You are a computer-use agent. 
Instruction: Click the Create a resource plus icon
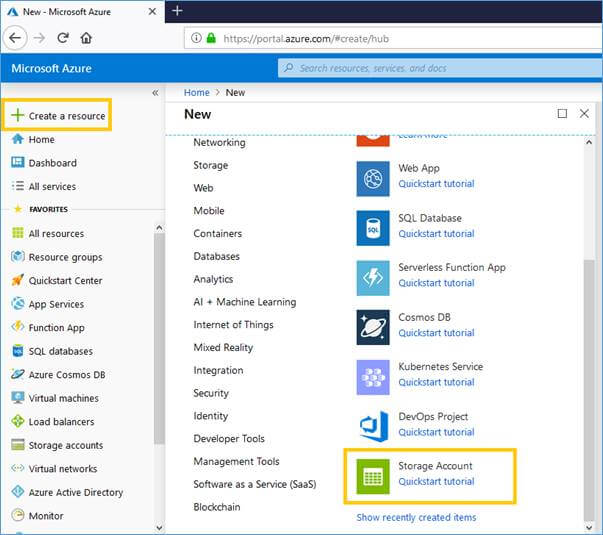point(17,115)
